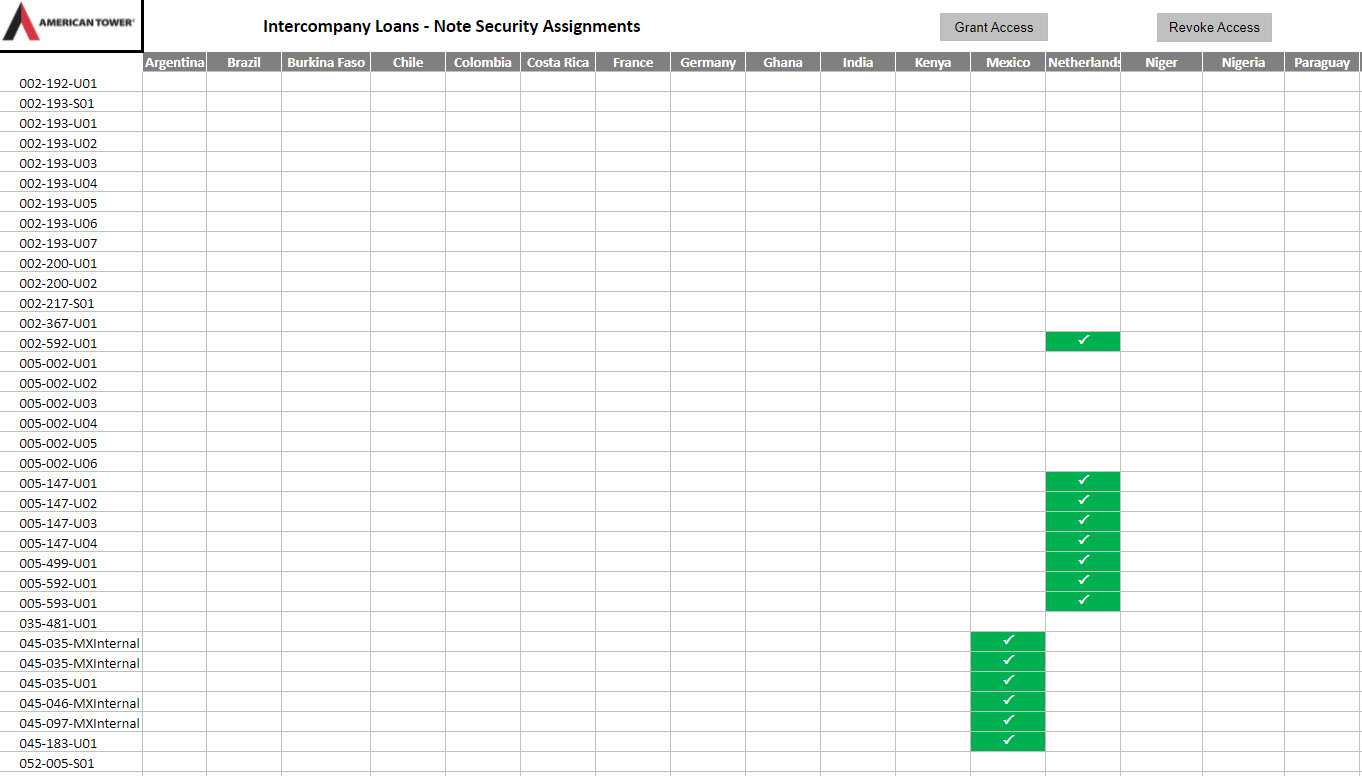Select row label 002-193-S01
1362x776 pixels.
[x=57, y=103]
